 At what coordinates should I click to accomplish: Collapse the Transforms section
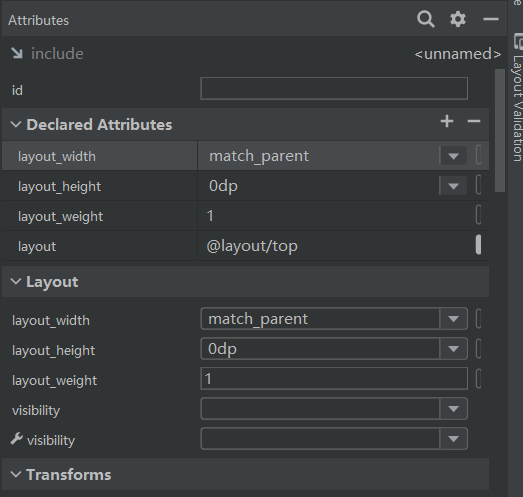click(16, 474)
